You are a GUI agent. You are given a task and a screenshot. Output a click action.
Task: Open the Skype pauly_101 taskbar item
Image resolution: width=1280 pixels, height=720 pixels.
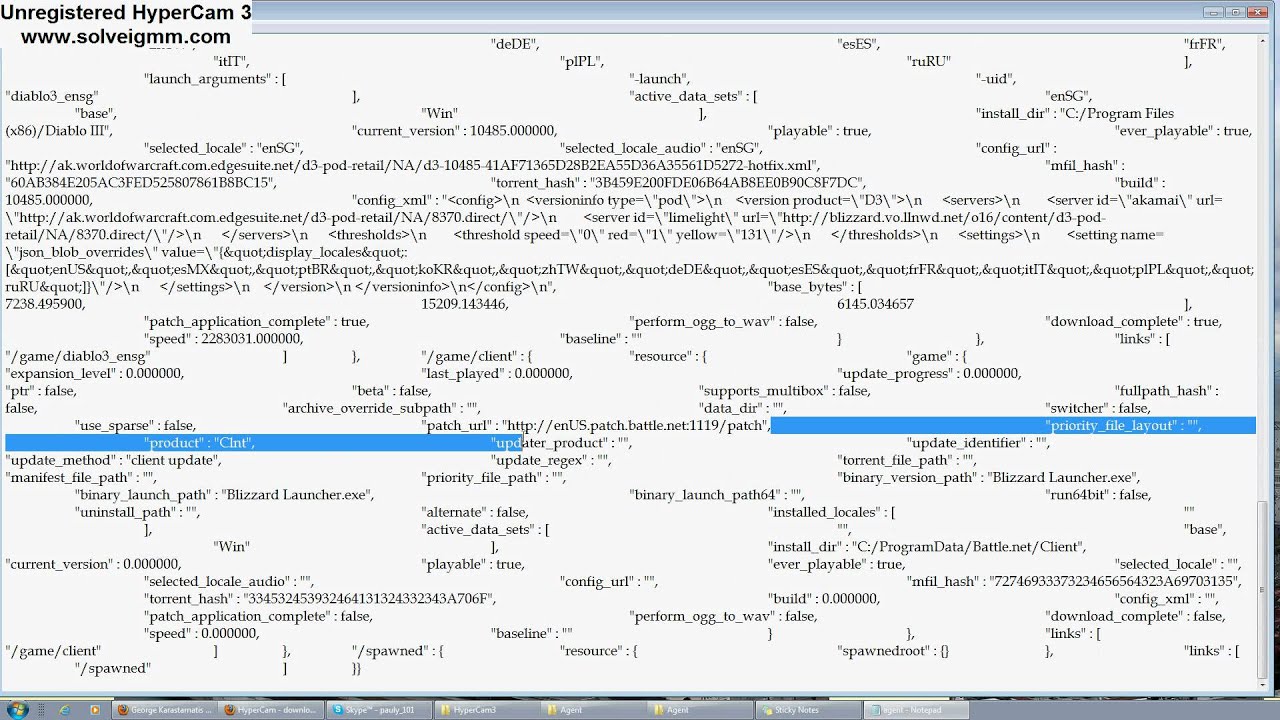click(x=379, y=710)
